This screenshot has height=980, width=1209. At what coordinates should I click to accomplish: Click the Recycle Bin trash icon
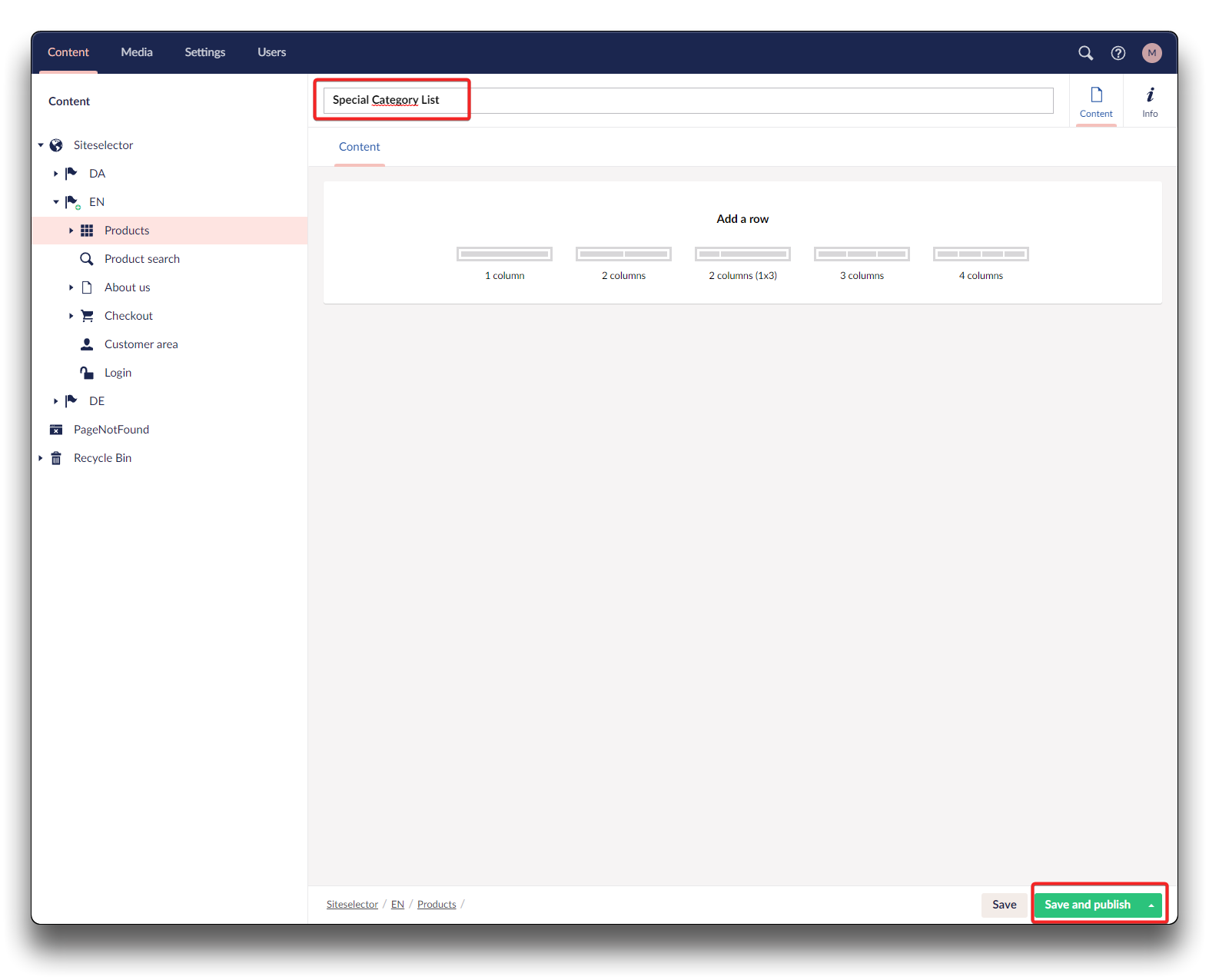(x=56, y=458)
